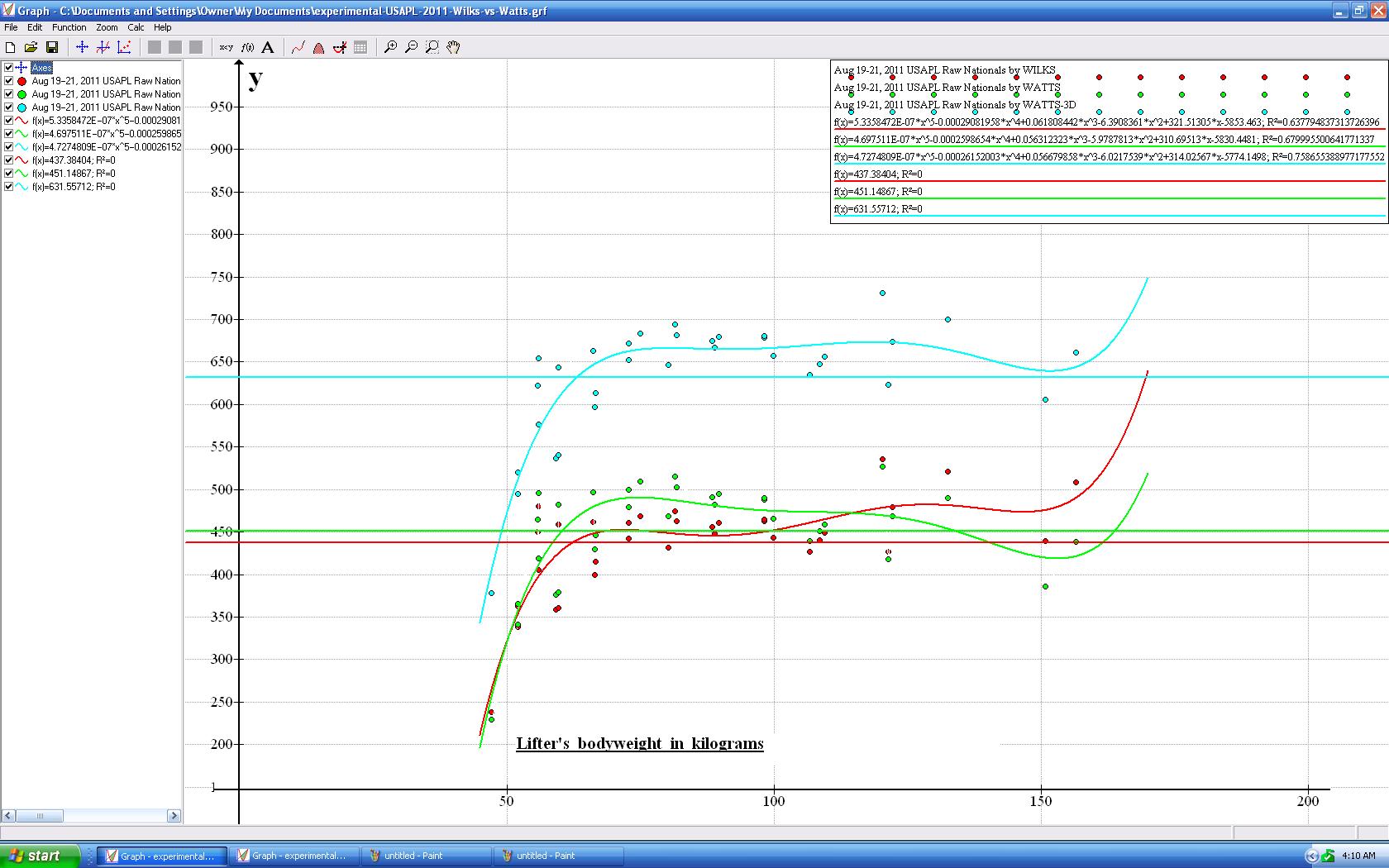The width and height of the screenshot is (1389, 868).
Task: Select the Axes item in list
Action: click(42, 68)
